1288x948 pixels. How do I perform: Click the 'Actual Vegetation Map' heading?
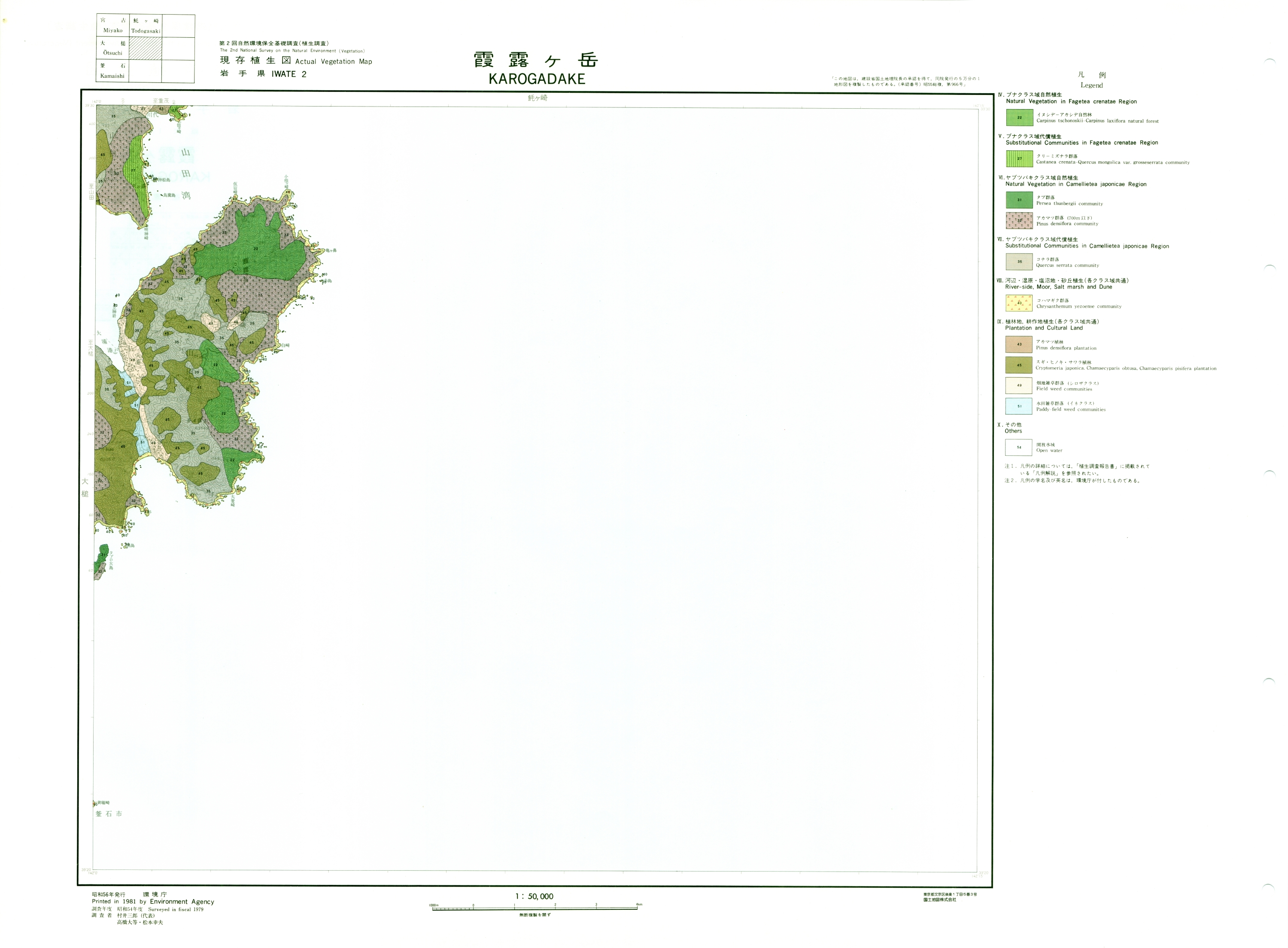tap(334, 61)
